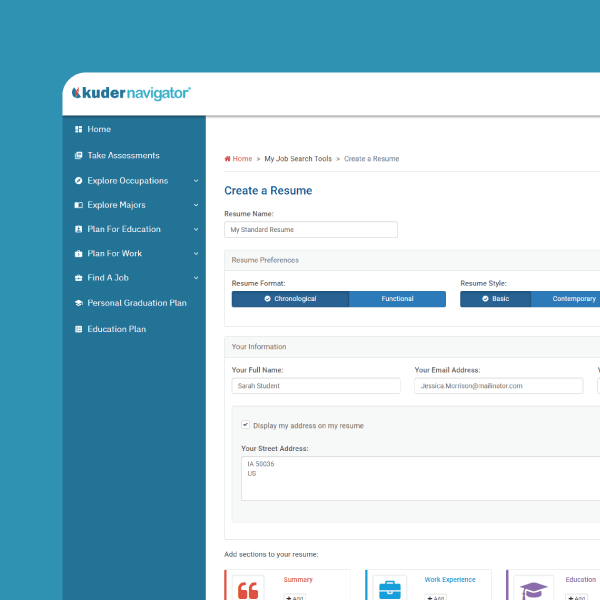Viewport: 600px width, 600px height.
Task: Click the Your Email Address field
Action: pyautogui.click(x=499, y=386)
